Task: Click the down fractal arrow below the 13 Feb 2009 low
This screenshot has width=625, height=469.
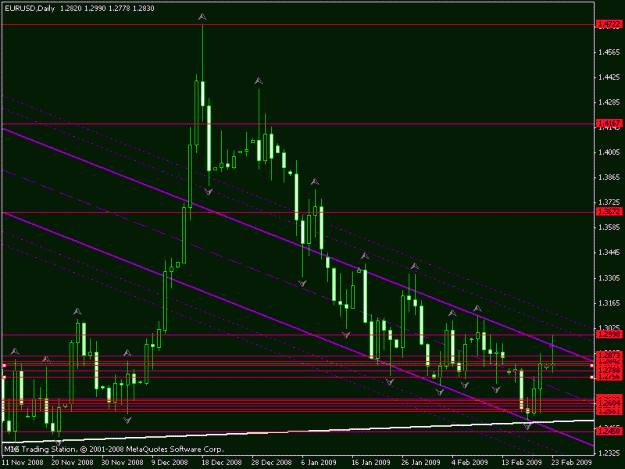Action: [x=527, y=426]
